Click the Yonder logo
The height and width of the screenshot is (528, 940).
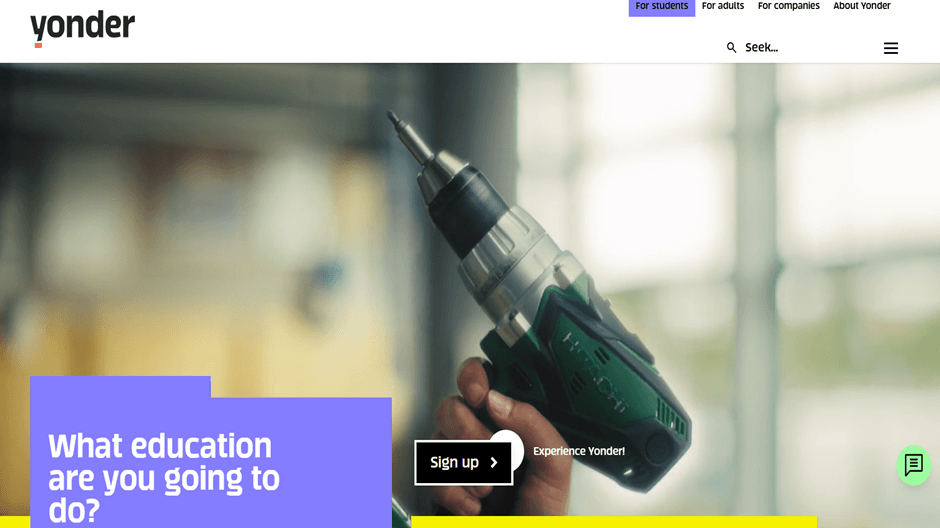coord(83,28)
